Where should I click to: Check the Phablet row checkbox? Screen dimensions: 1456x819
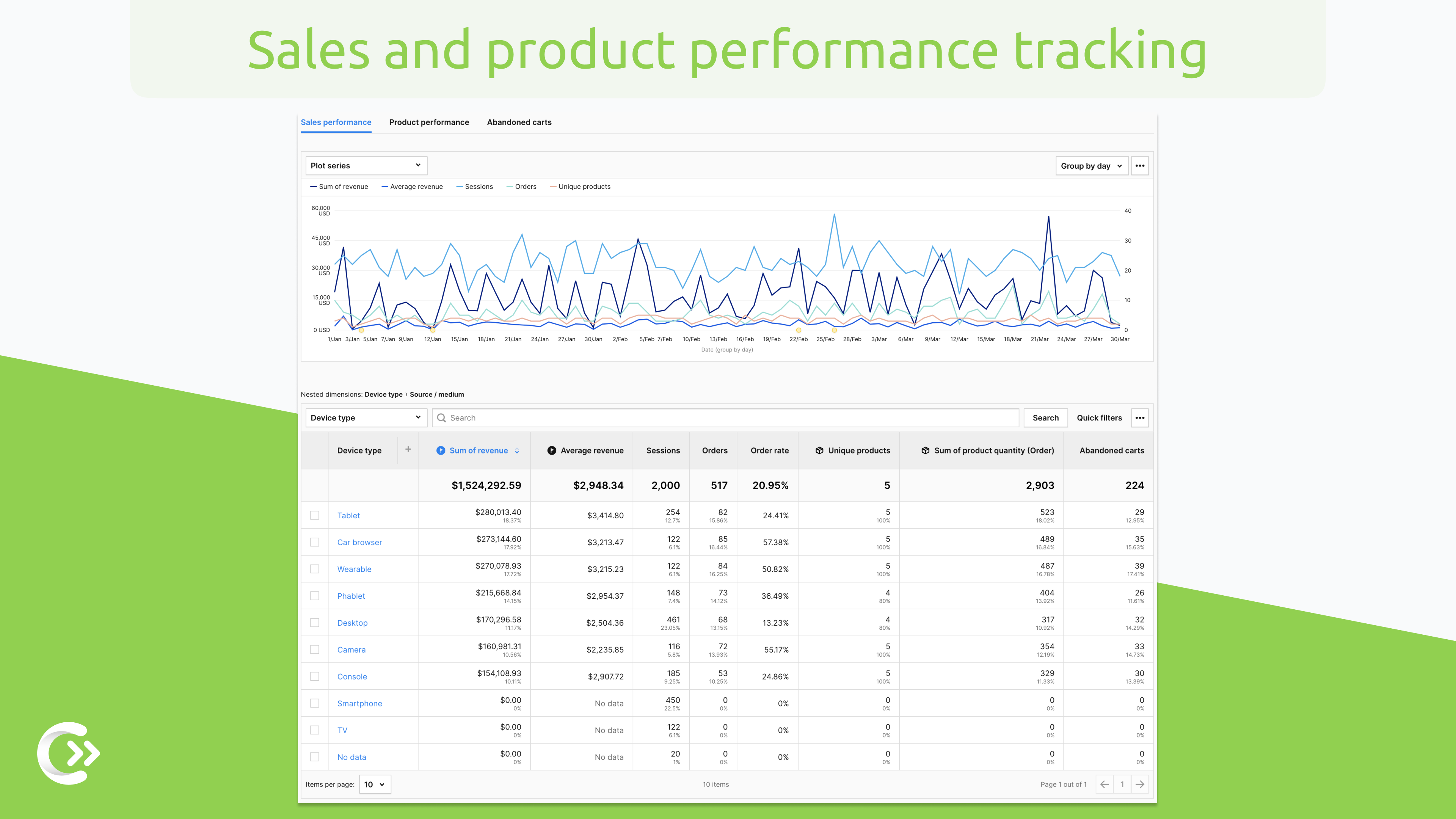click(x=315, y=596)
